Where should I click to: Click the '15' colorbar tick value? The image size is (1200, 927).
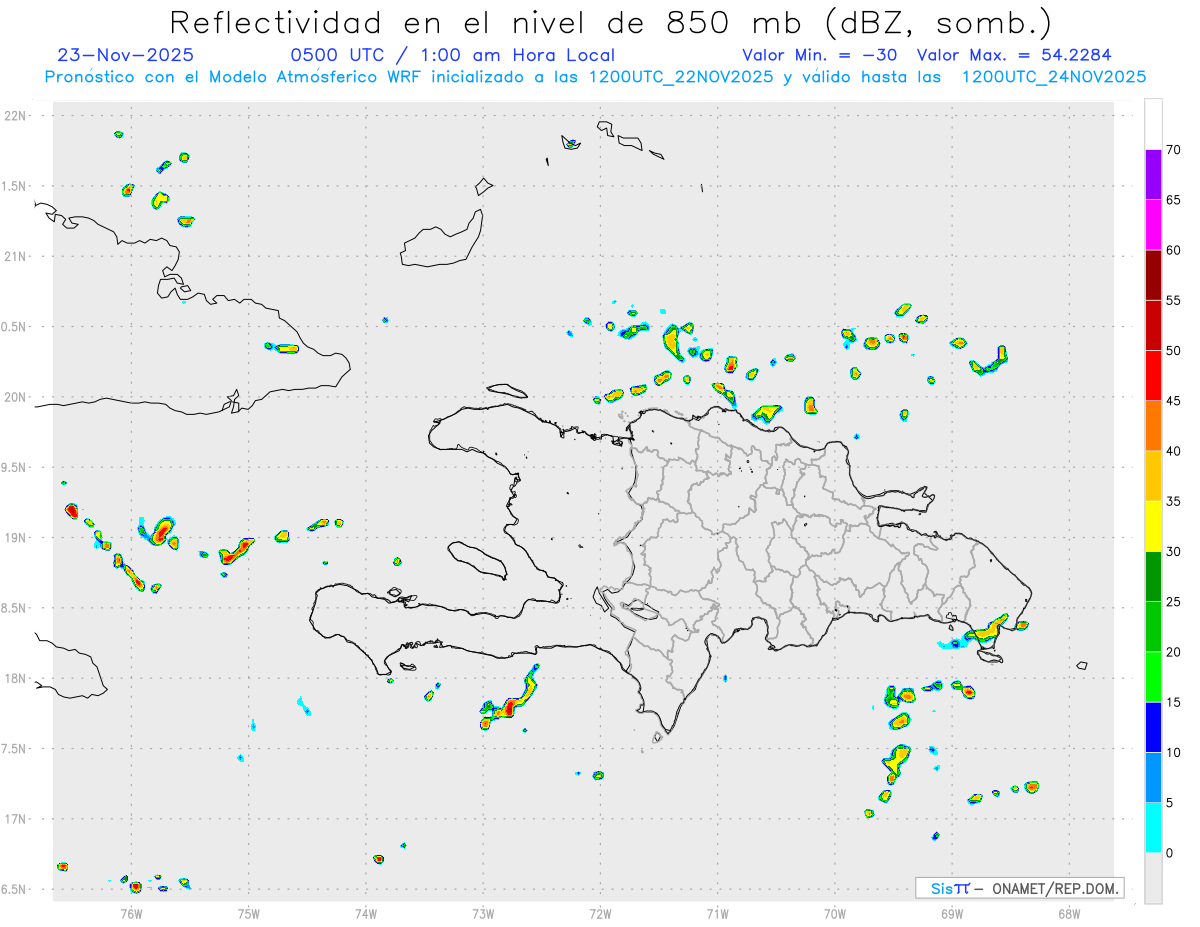(1175, 702)
